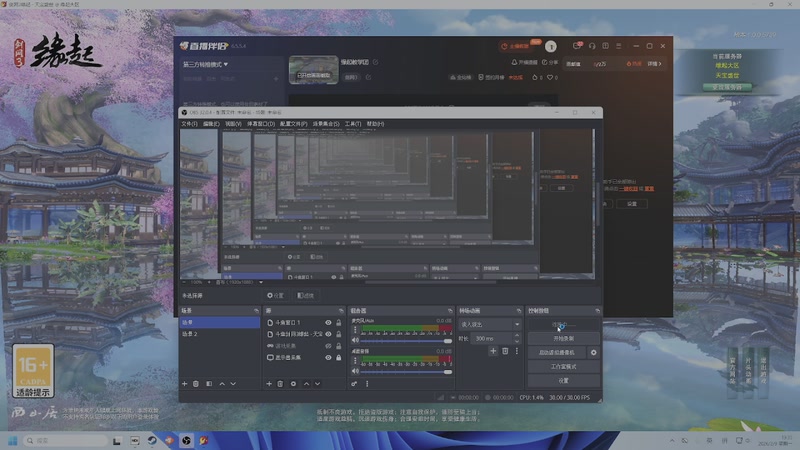Add a new source with plus icon
Image resolution: width=800 pixels, height=450 pixels.
point(269,384)
